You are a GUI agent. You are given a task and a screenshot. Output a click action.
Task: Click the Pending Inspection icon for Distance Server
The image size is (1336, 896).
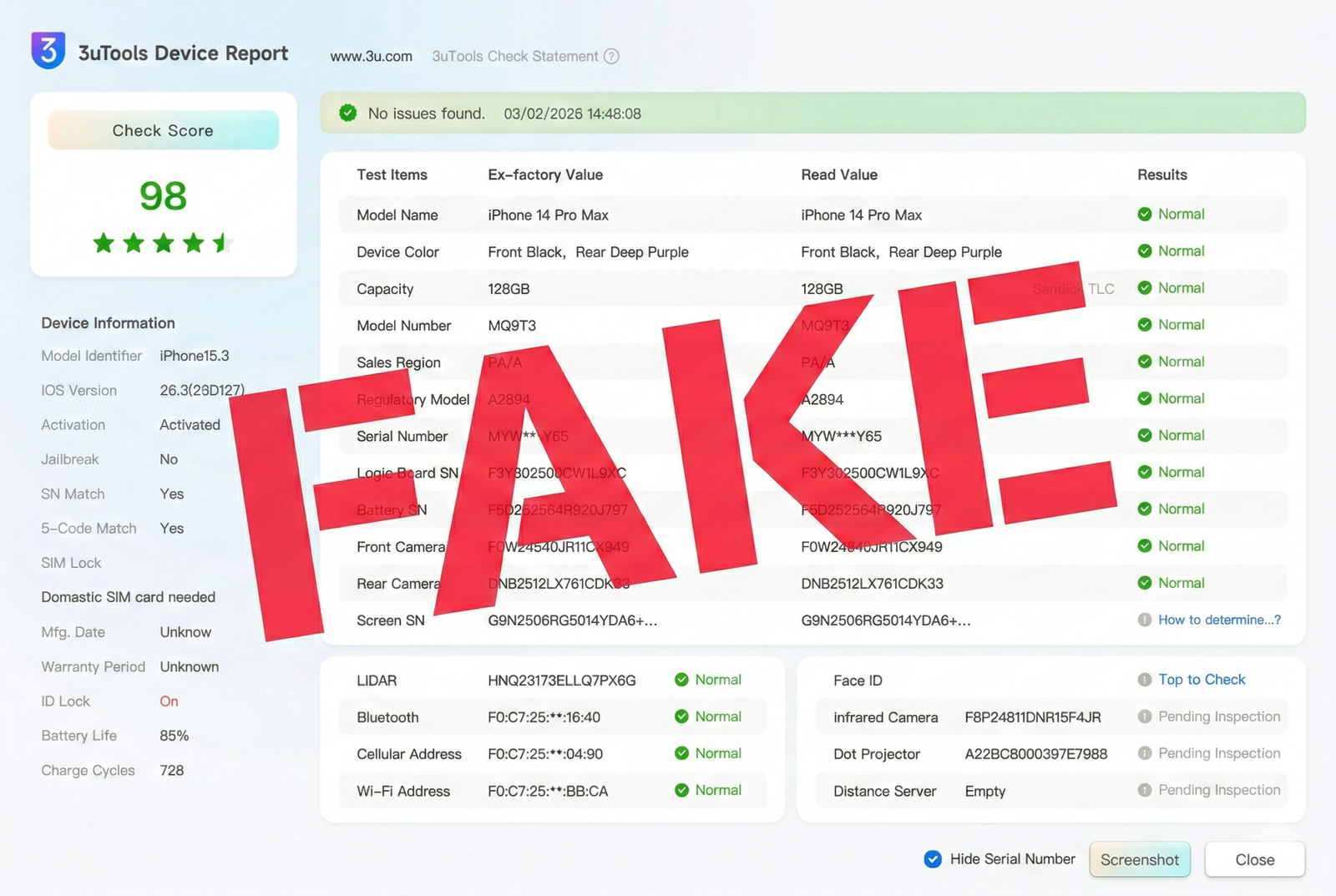1145,790
